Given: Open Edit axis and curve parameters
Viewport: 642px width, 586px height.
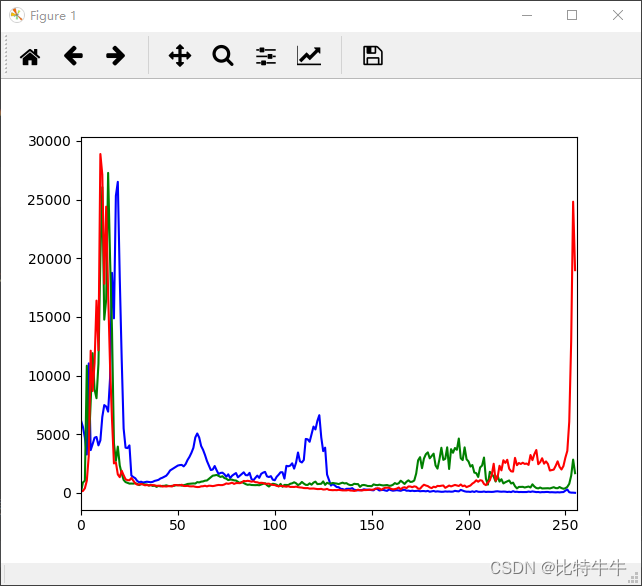Looking at the screenshot, I should click(309, 56).
